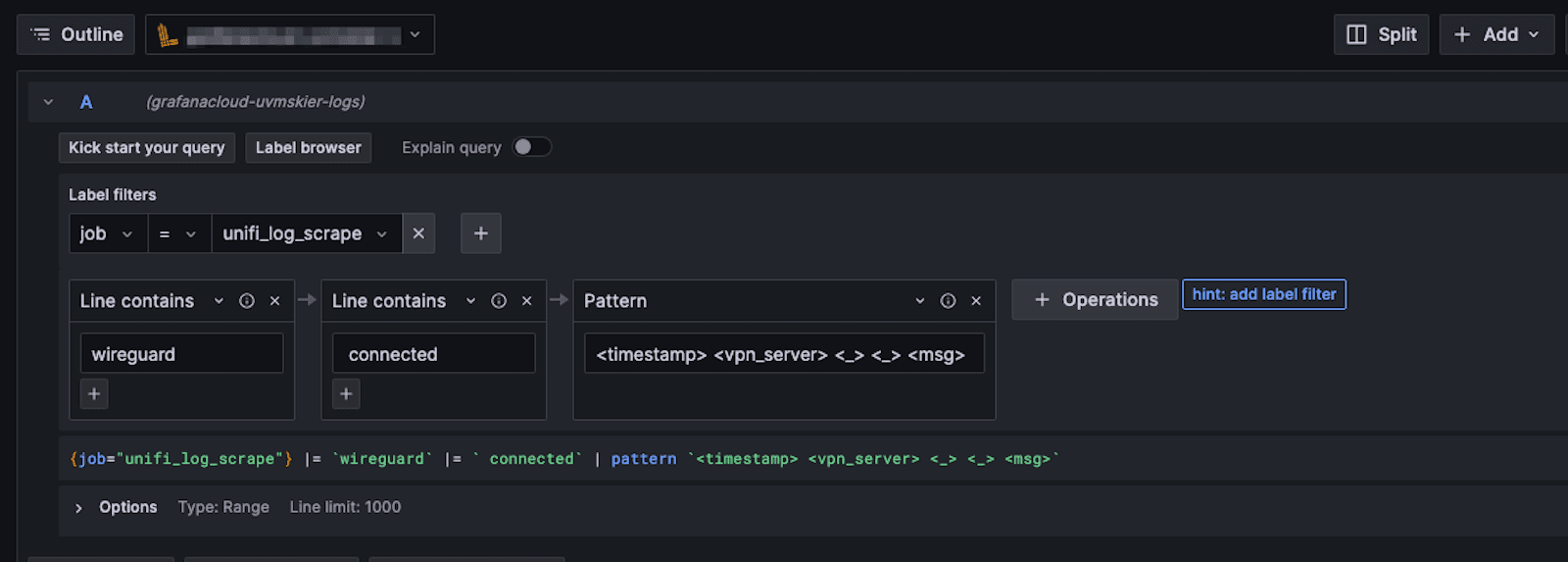Open the Outline panel
1568x562 pixels.
[75, 34]
